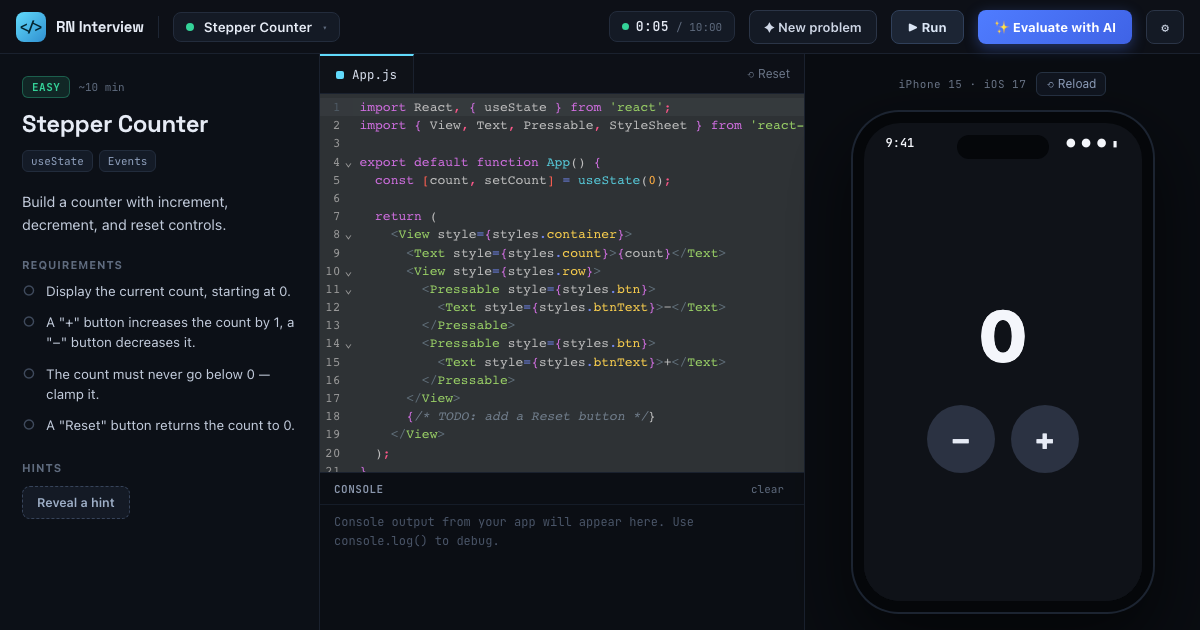Screen dimensions: 1200x630
Task: Click the Stepper Counter heading
Action: point(115,124)
